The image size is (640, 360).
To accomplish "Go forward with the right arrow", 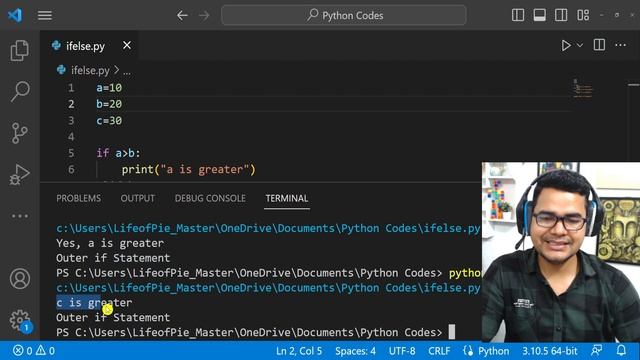I will pos(204,16).
